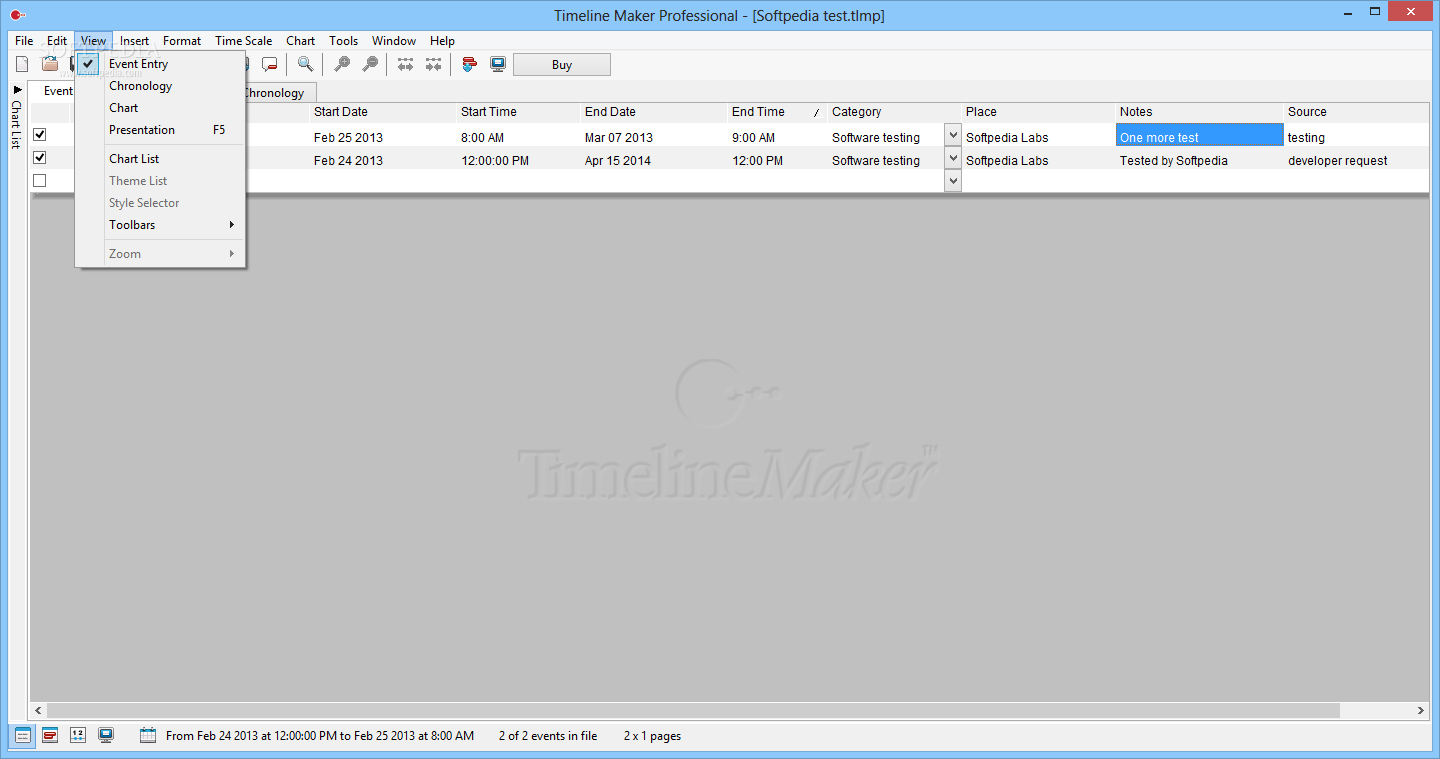Image resolution: width=1440 pixels, height=759 pixels.
Task: Expand the Chart List side panel arrow
Action: 17,90
